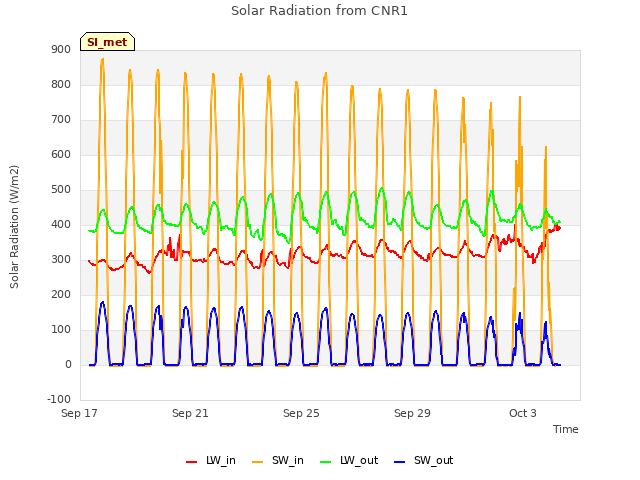
Task: Click the 700 y-axis tick label
Action: [x=61, y=120]
